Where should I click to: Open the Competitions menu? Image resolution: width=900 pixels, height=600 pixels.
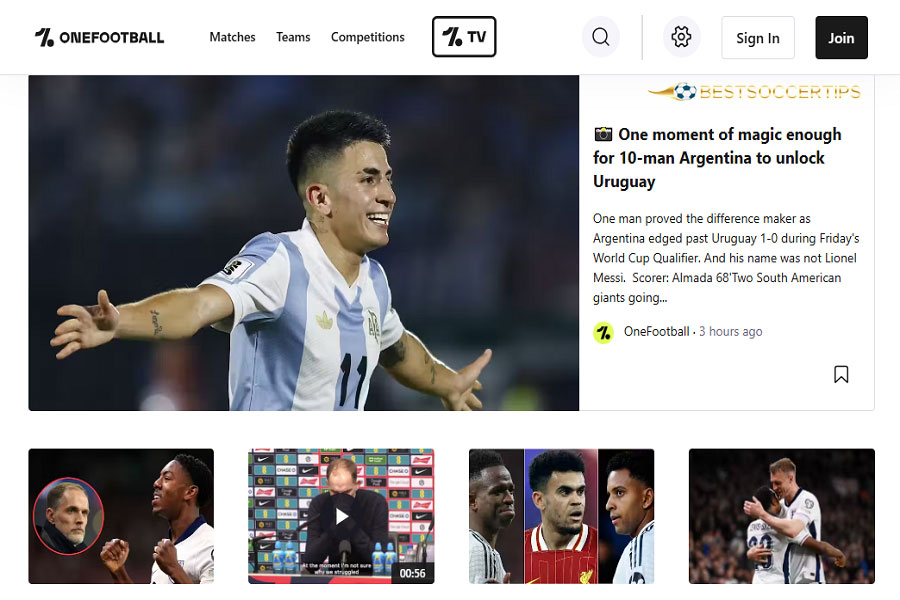pos(368,37)
